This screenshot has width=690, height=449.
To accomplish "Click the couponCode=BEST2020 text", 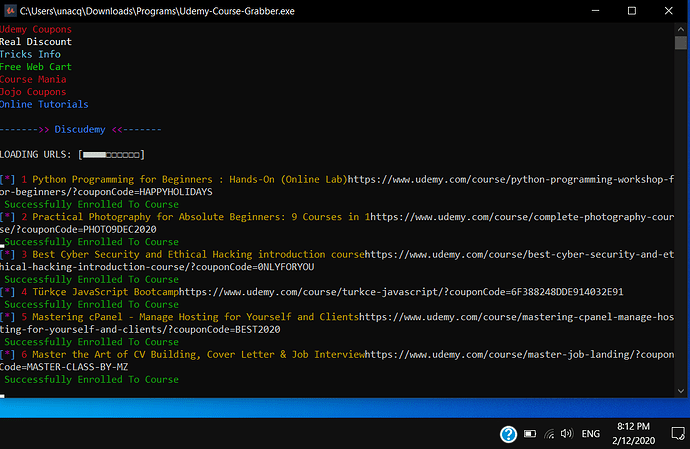I will [x=227, y=329].
